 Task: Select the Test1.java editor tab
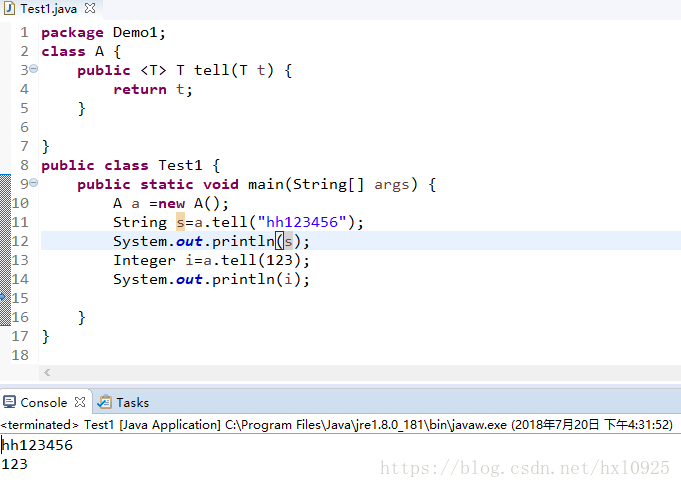coord(49,9)
